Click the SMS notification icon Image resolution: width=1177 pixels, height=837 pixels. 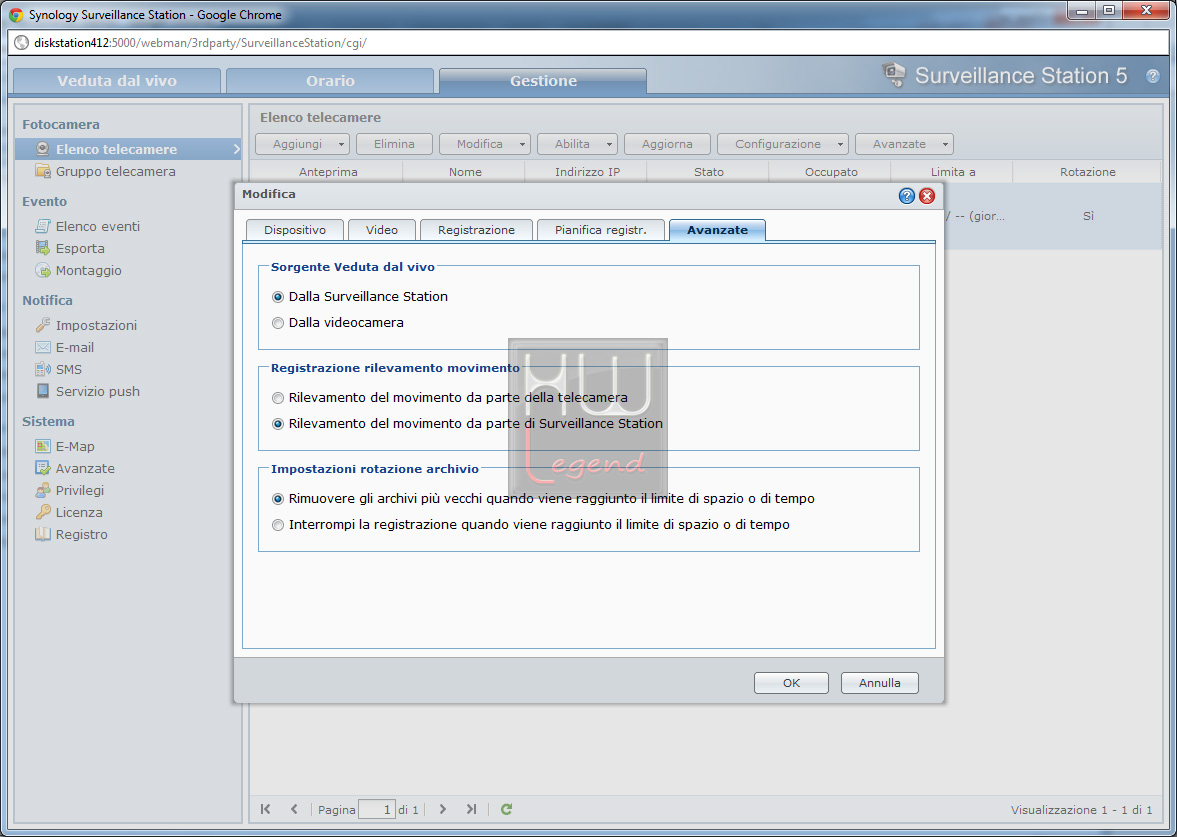(x=43, y=369)
